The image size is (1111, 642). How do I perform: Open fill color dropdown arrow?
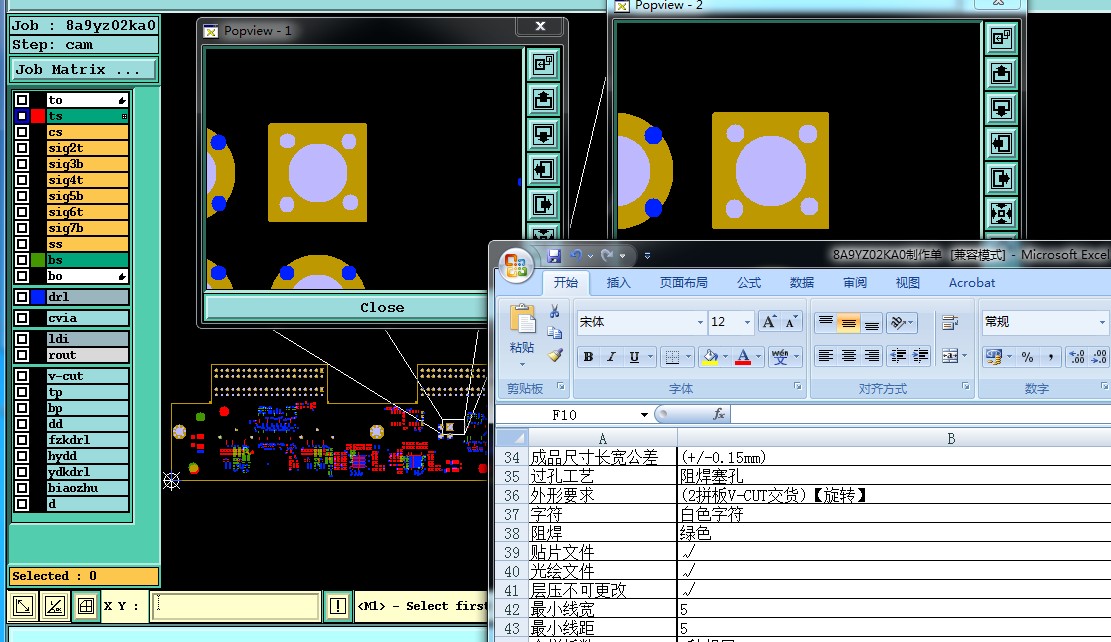(x=726, y=357)
